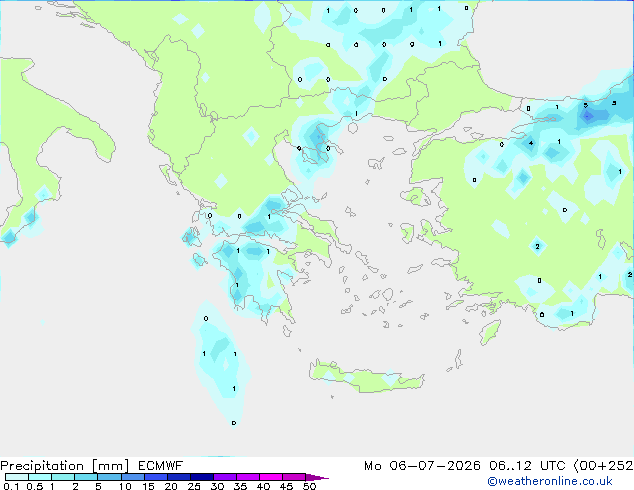This screenshot has width=634, height=490.
Task: Click the 1–2 mm legend color swatch
Action: [63, 477]
